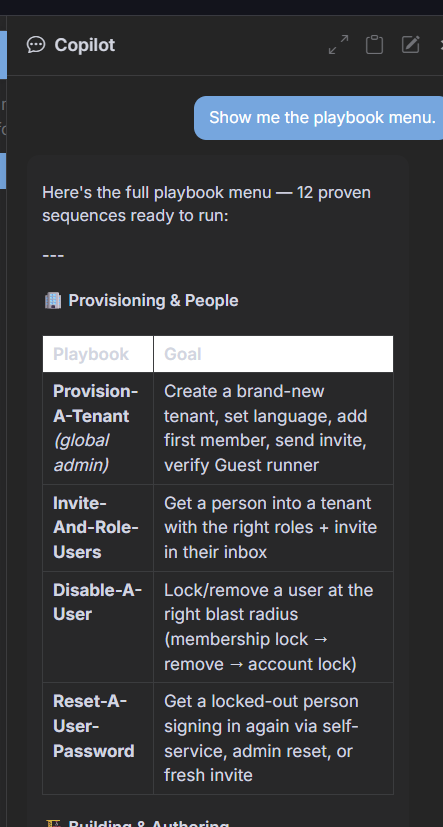The height and width of the screenshot is (827, 443).
Task: Expand the Copilot panel to fullscreen
Action: 338,45
